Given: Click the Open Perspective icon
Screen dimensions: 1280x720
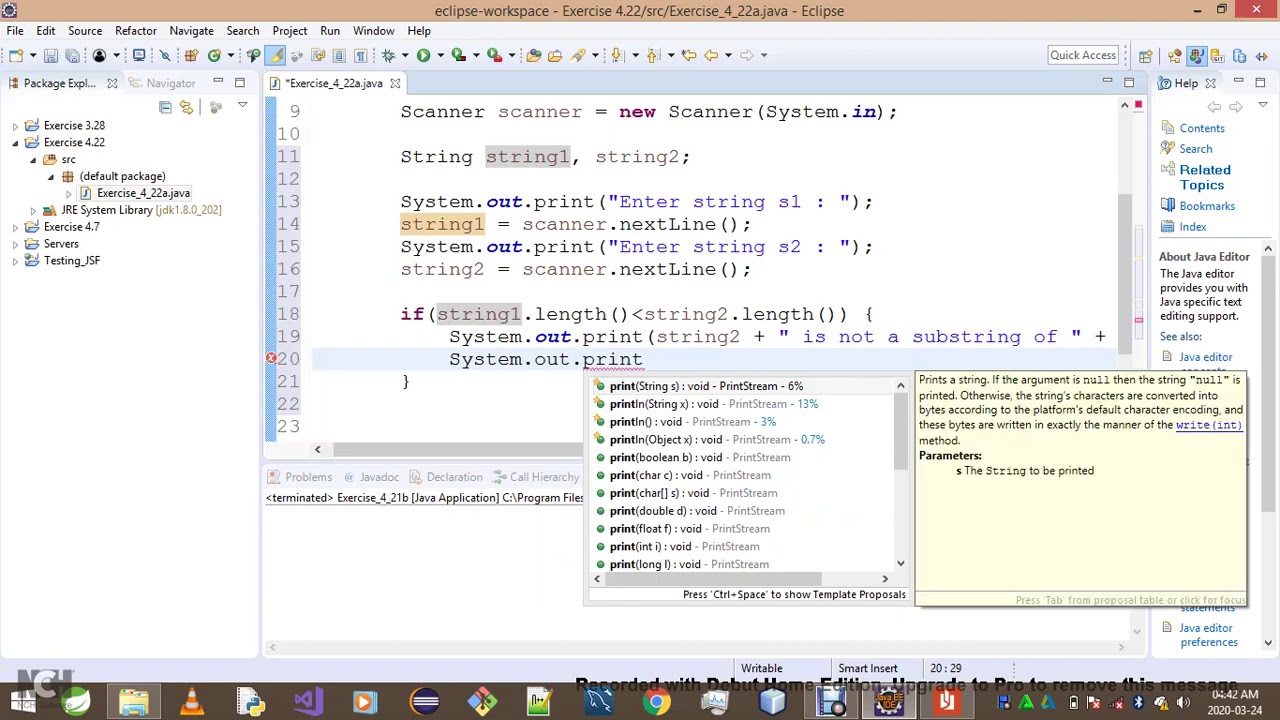Looking at the screenshot, I should (x=1146, y=56).
